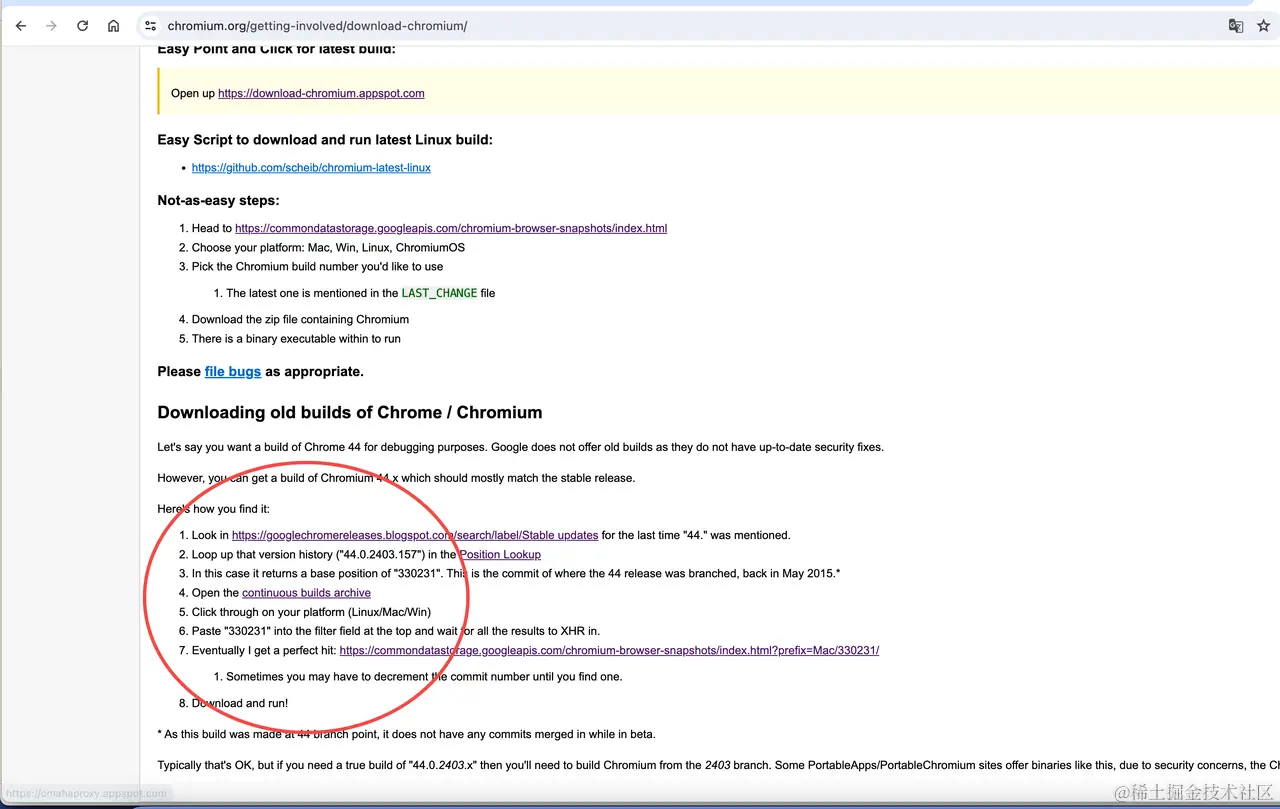Open the googlechromereleases Stable updates link

coord(415,535)
